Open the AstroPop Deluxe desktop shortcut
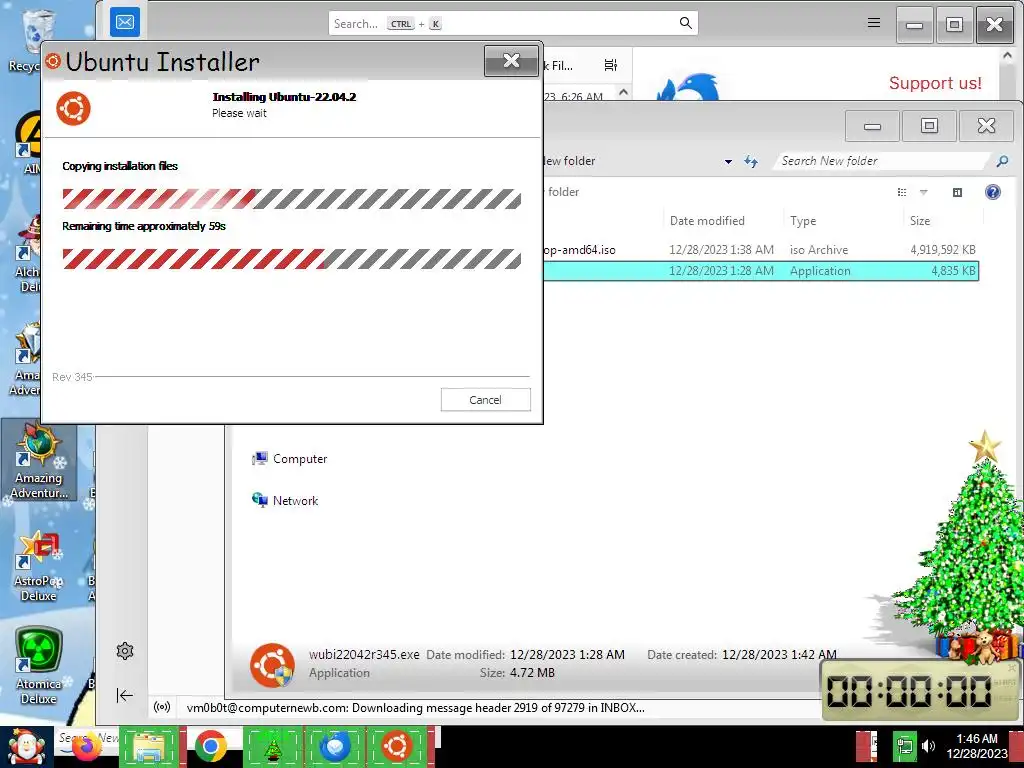 (x=39, y=566)
